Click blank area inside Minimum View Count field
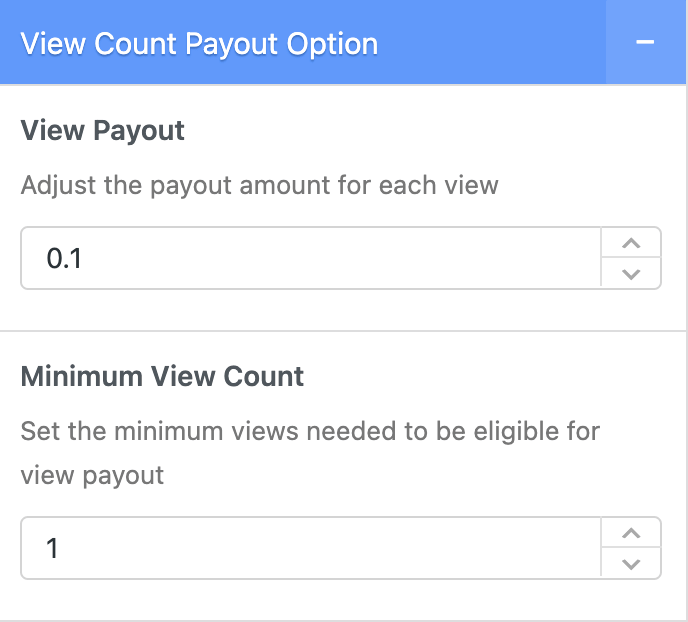Viewport: 688px width, 622px height. [350, 548]
